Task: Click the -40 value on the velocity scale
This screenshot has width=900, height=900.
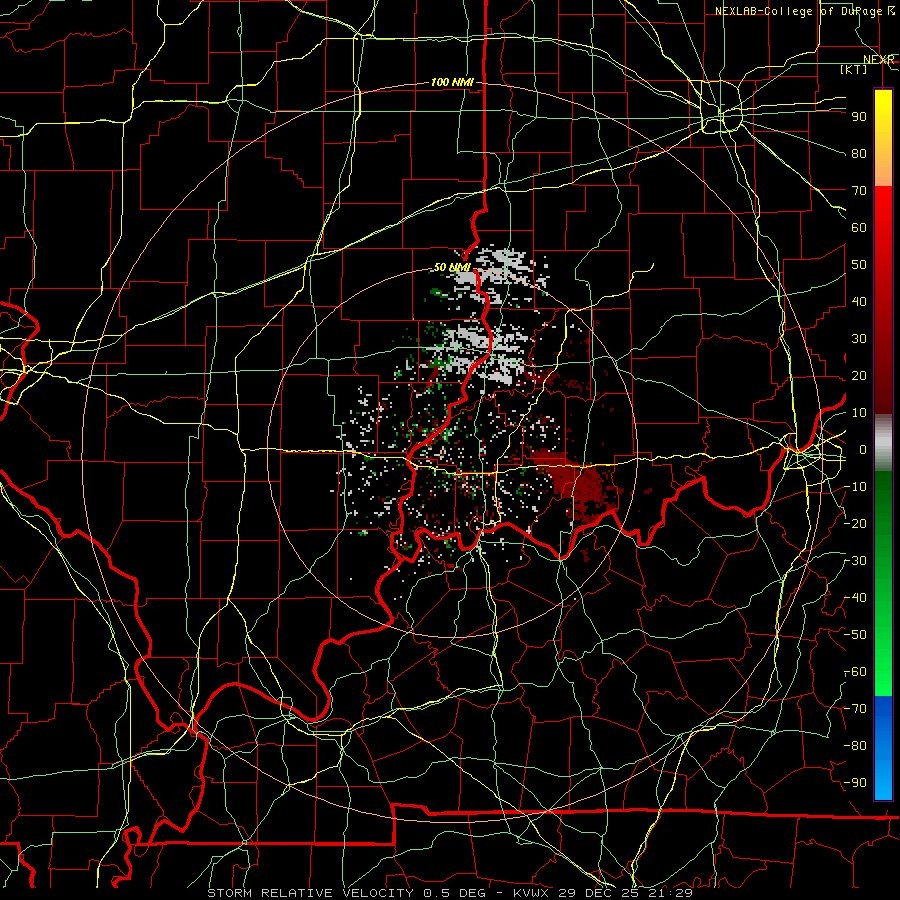Action: coord(855,598)
